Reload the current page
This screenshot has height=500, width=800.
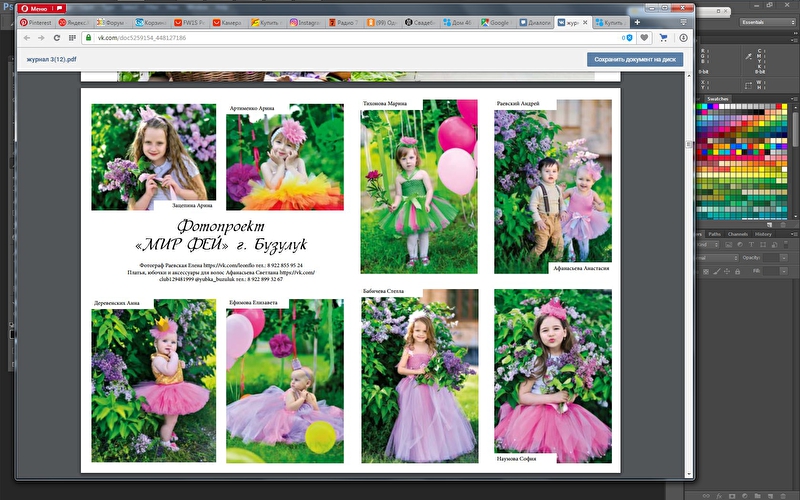[57, 37]
